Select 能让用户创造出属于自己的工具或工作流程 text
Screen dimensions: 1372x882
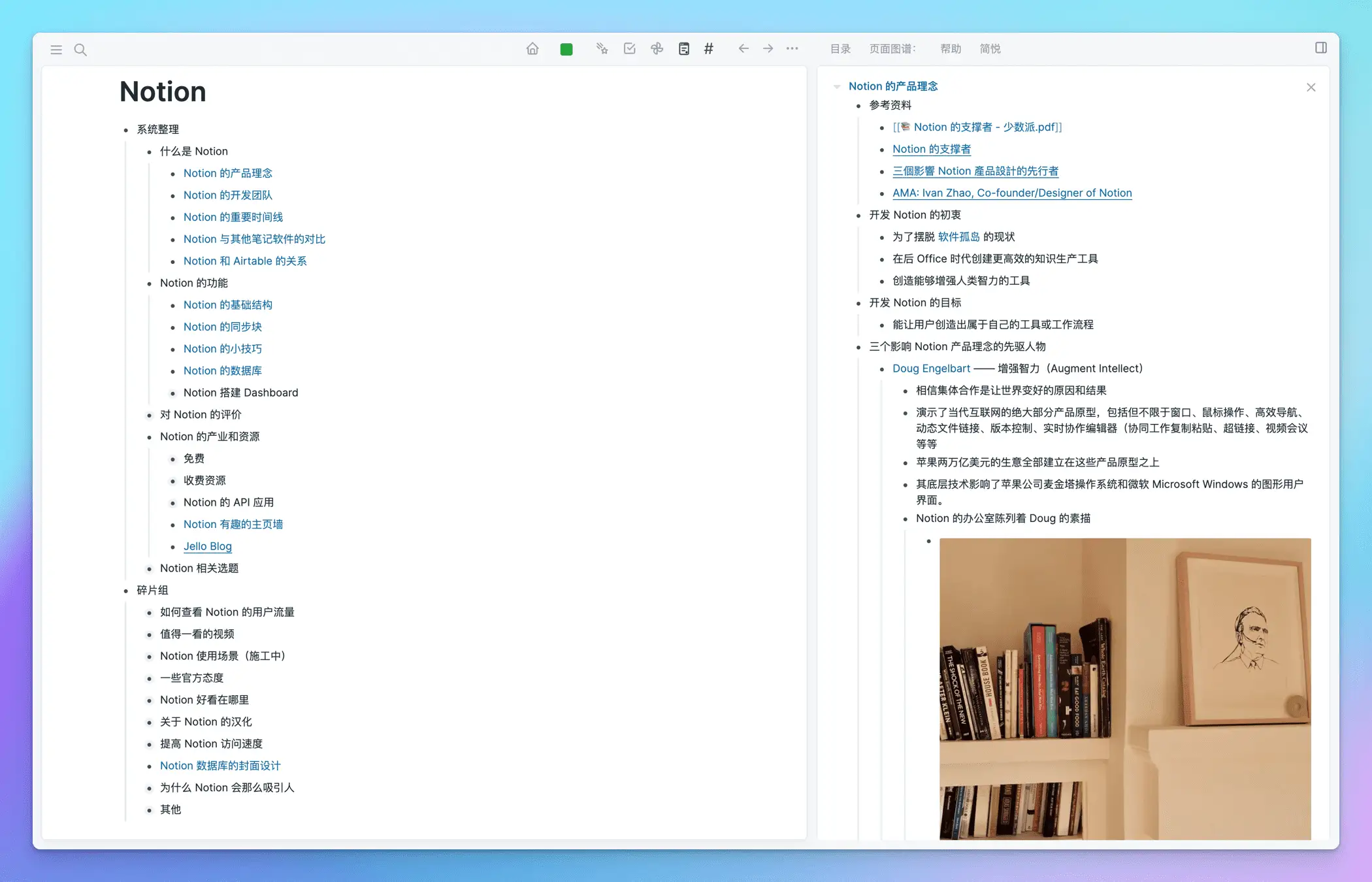coord(993,325)
